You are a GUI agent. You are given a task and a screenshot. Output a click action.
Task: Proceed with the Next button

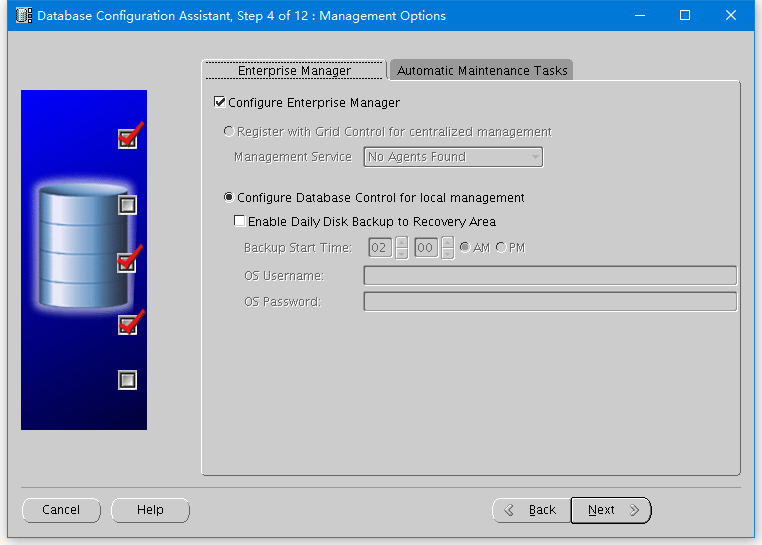click(611, 510)
